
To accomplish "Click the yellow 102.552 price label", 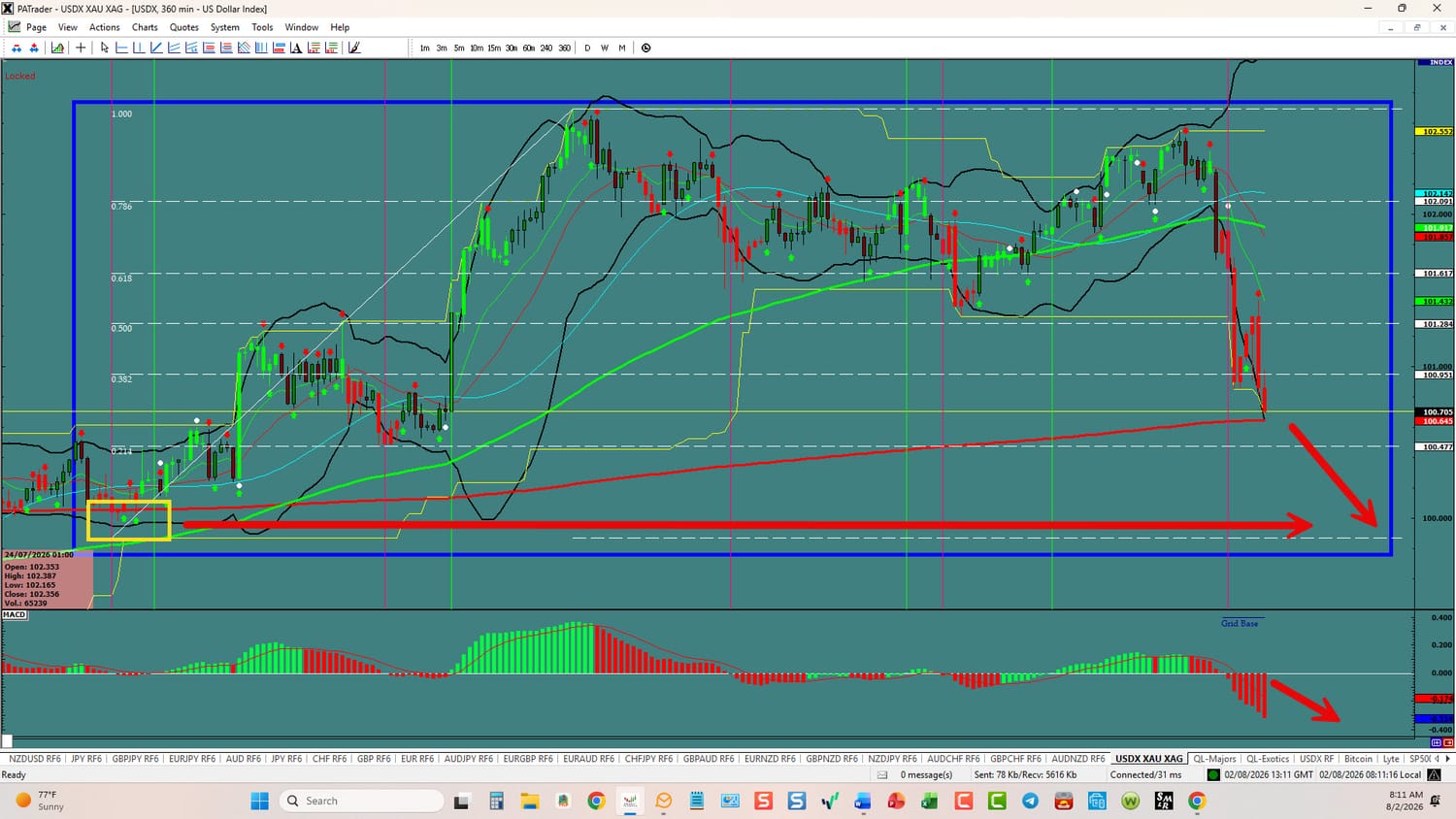I will 1436,131.
